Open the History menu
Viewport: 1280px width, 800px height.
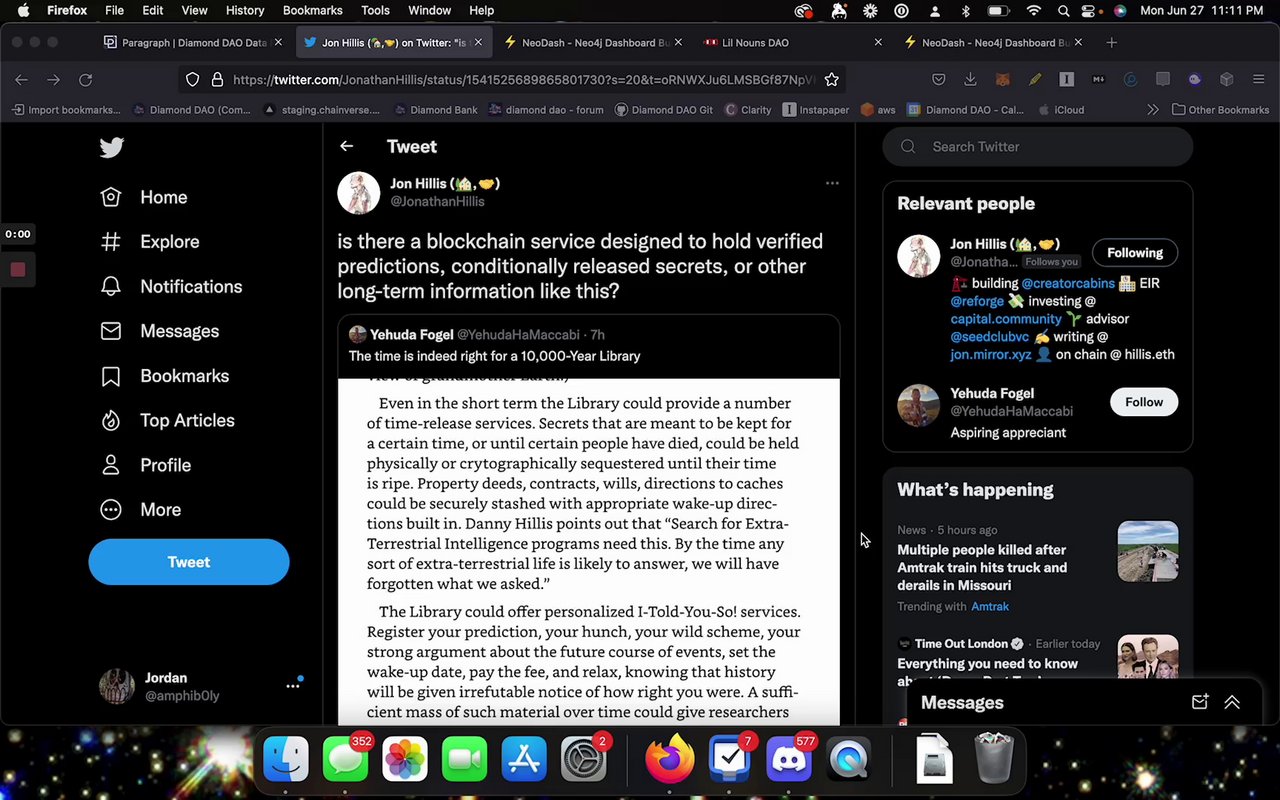(x=245, y=10)
